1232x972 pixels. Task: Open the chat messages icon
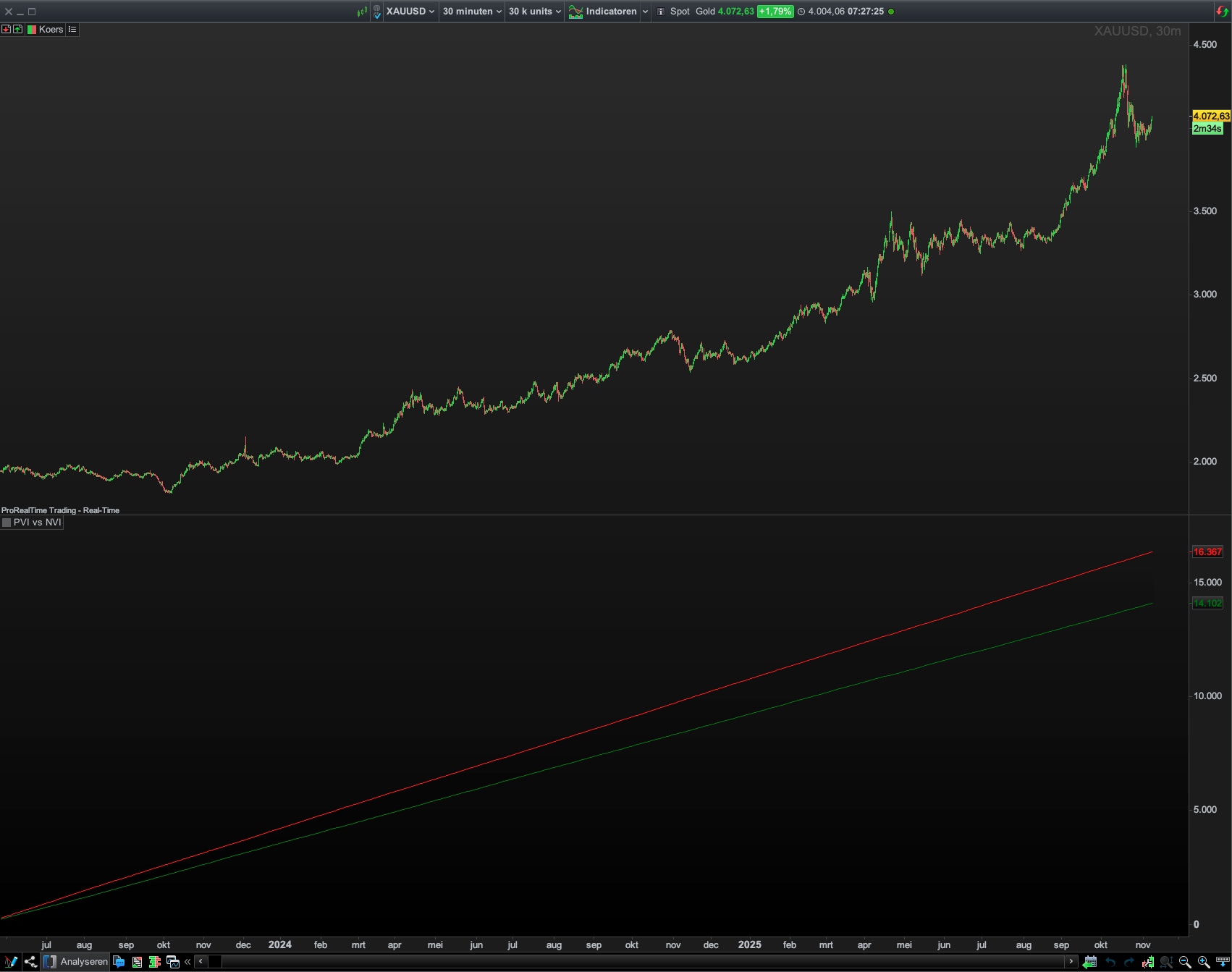tap(119, 962)
